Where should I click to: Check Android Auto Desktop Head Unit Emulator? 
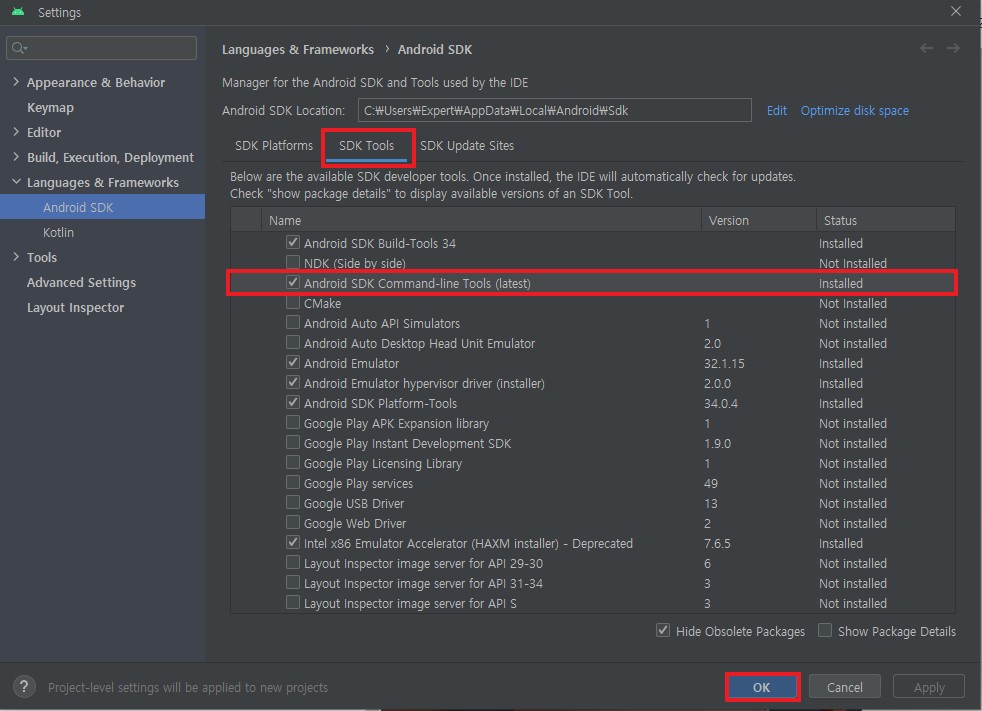point(292,342)
